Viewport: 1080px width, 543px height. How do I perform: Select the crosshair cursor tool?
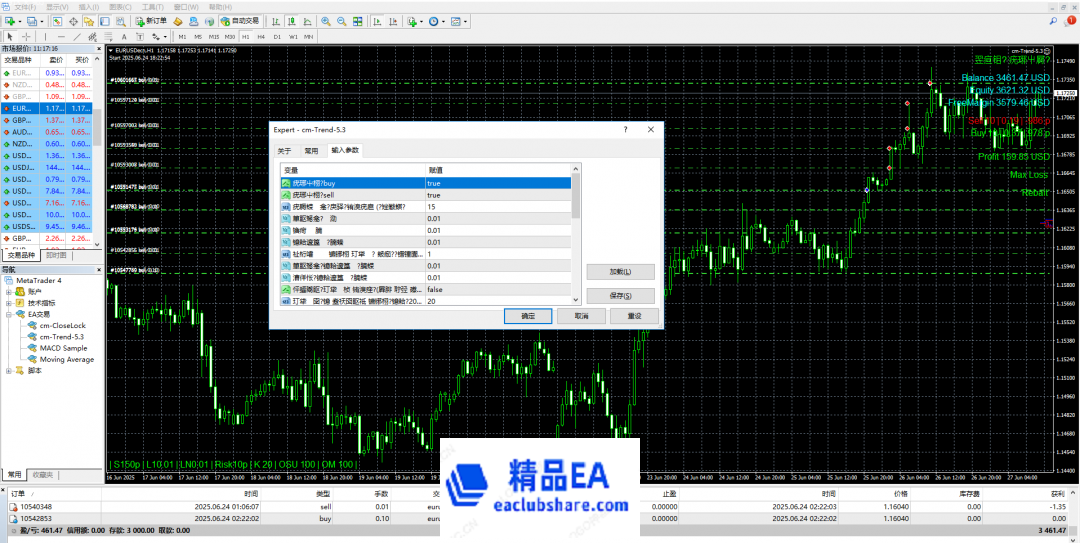point(25,37)
